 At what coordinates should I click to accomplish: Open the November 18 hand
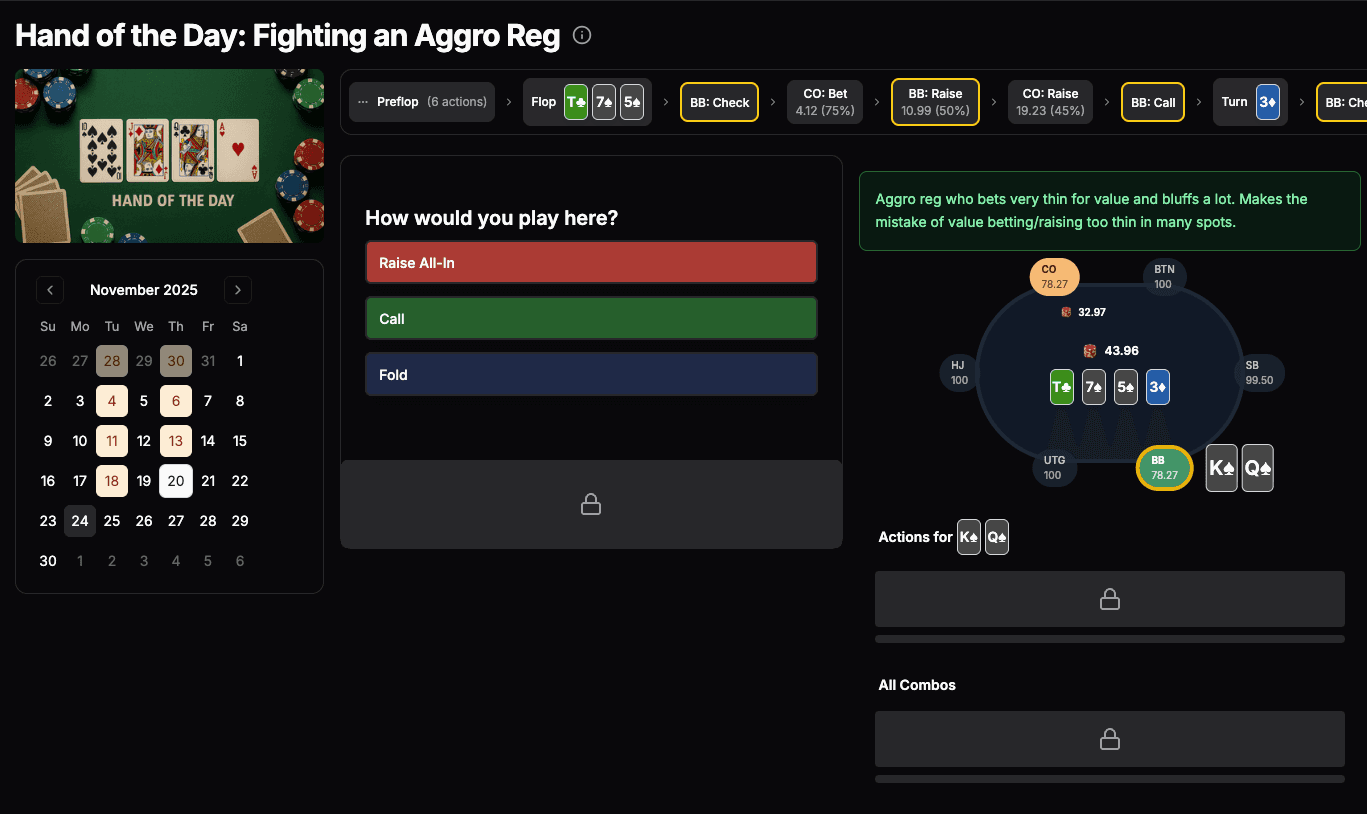(x=112, y=481)
